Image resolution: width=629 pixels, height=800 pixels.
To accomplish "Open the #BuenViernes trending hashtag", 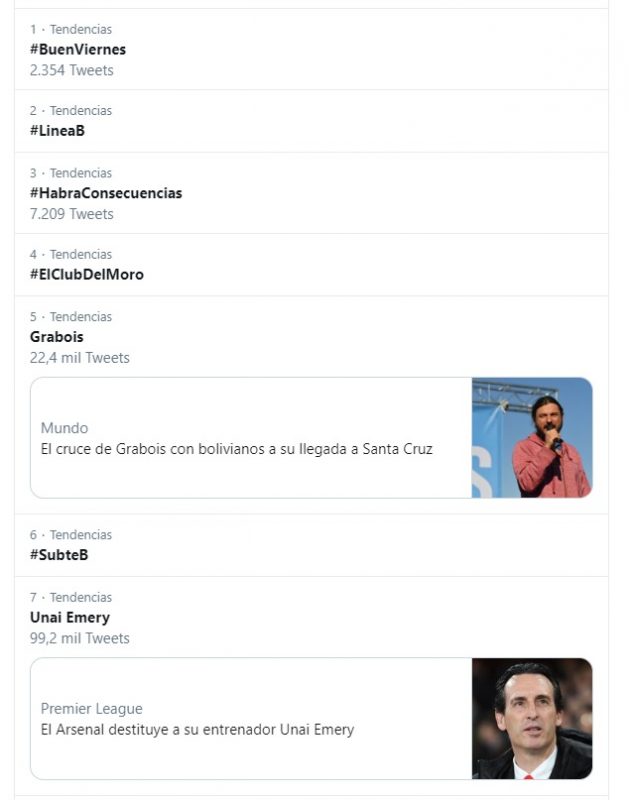I will click(x=78, y=49).
